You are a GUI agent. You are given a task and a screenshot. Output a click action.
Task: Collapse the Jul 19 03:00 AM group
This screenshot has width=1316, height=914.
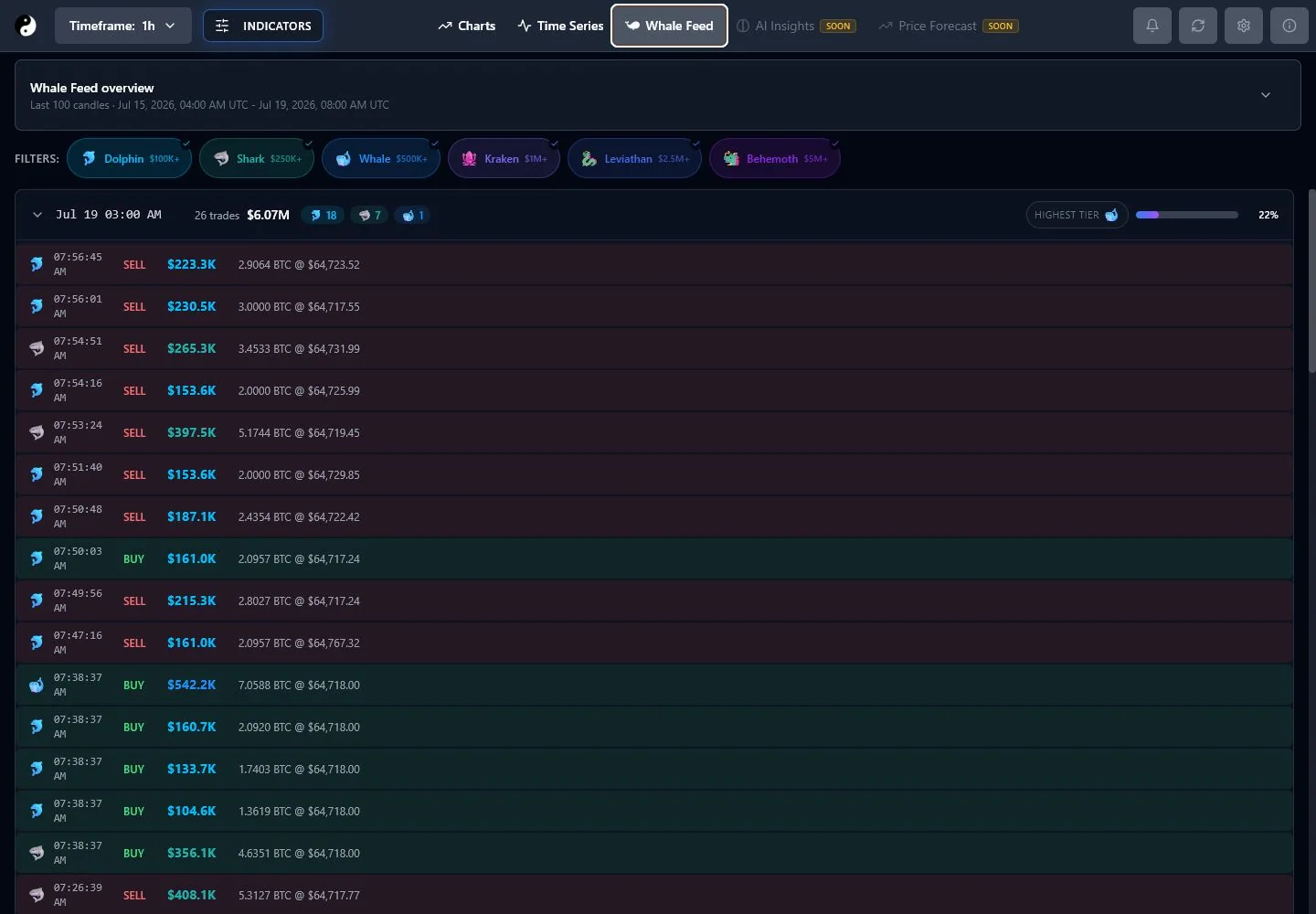37,215
